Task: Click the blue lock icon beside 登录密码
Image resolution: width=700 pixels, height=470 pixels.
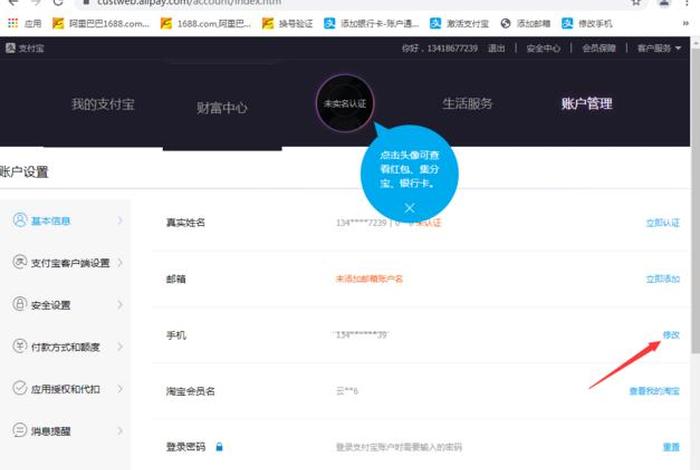Action: (219, 447)
